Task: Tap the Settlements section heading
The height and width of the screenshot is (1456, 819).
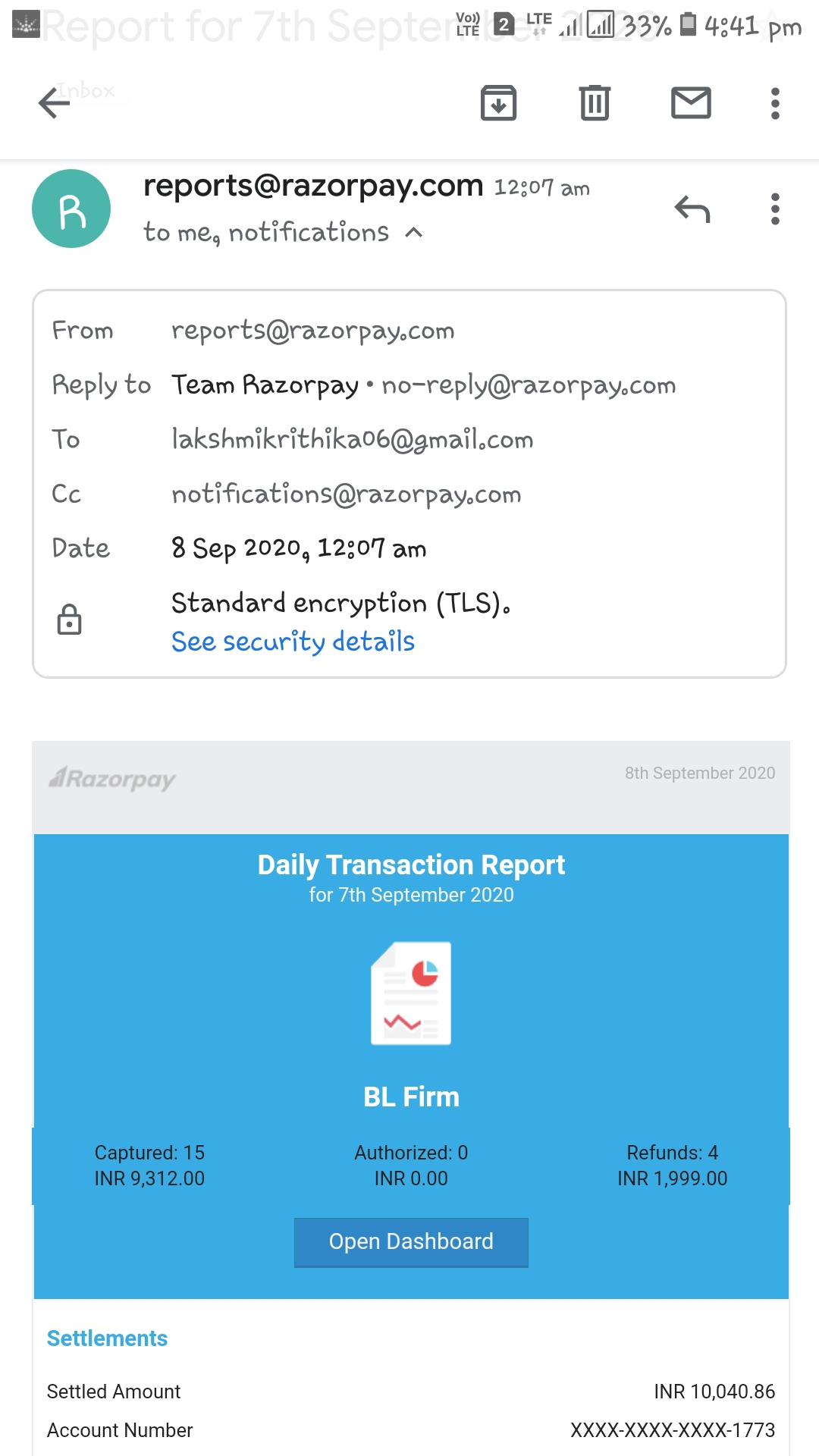Action: [107, 1338]
